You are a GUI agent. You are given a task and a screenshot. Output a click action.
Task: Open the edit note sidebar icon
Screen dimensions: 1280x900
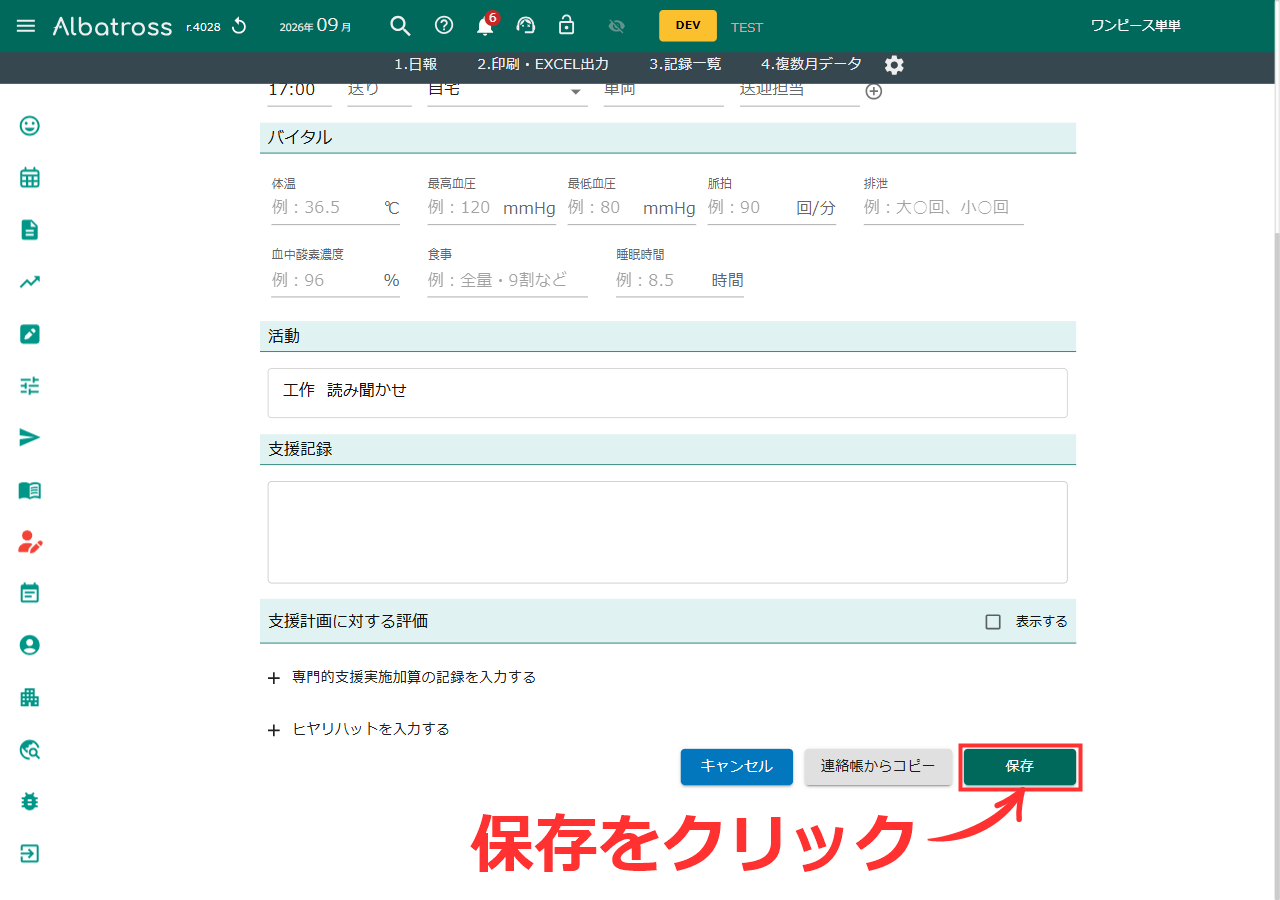tap(30, 334)
